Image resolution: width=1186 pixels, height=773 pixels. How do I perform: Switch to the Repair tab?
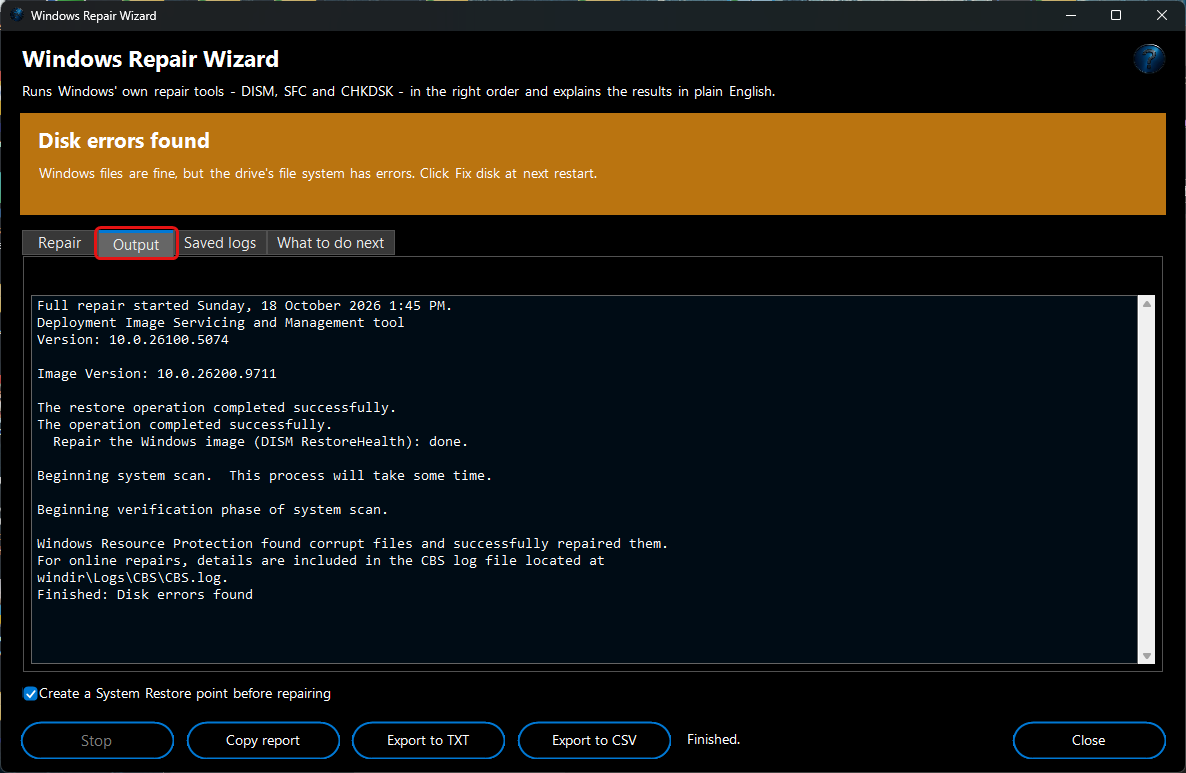[59, 243]
